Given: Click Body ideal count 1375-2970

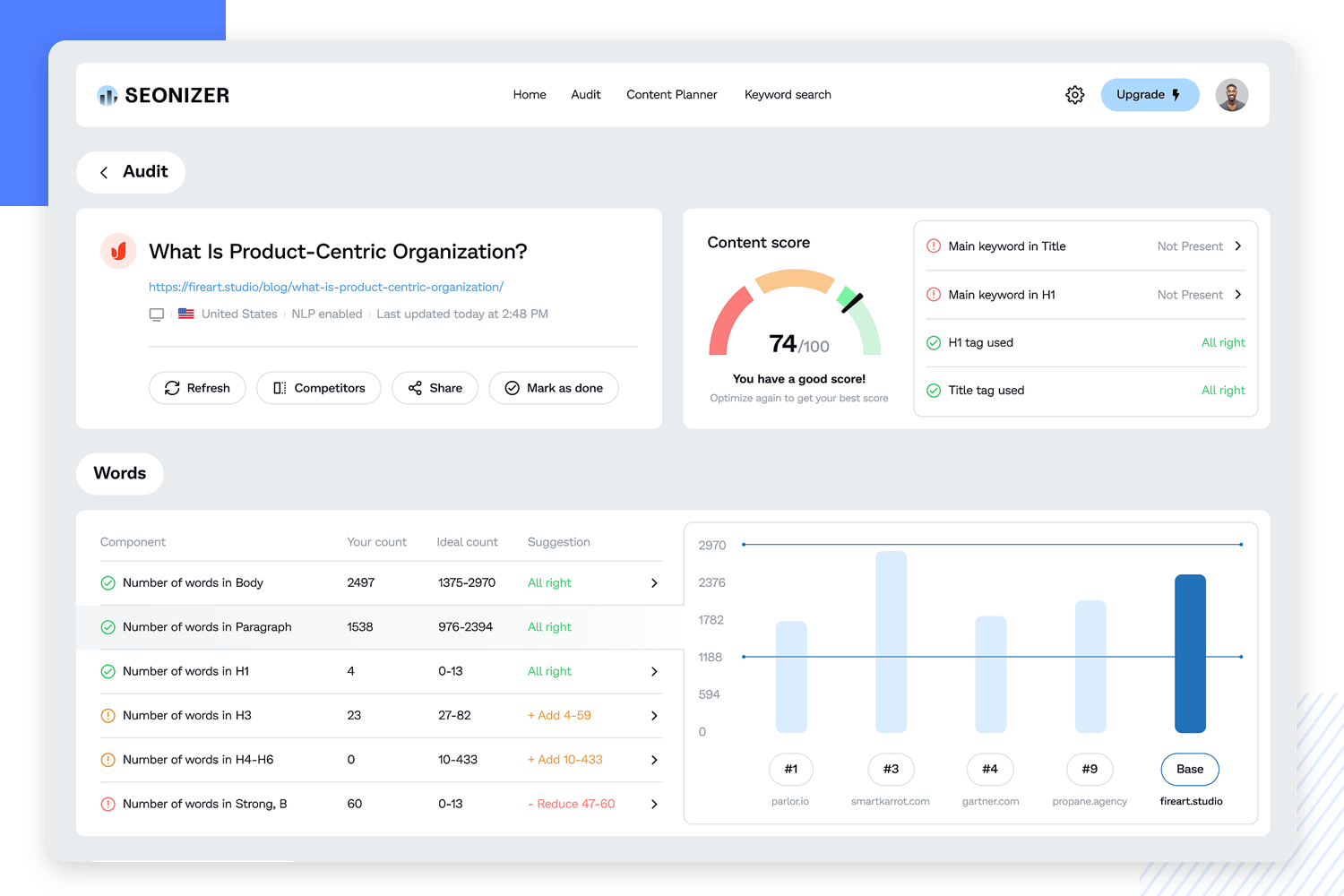Looking at the screenshot, I should click(x=467, y=583).
